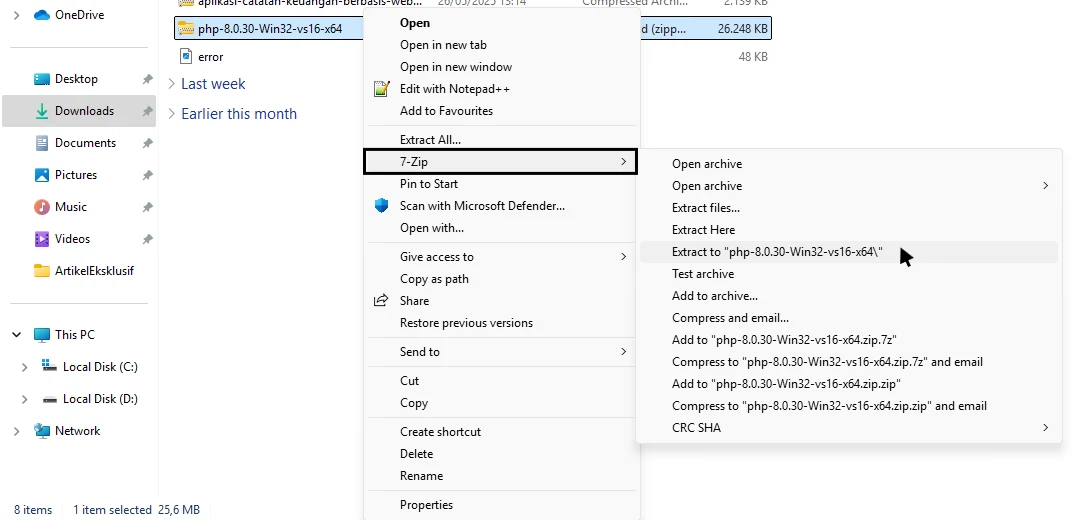Viewport: 1086px width, 520px height.
Task: Open the CRC SHA submenu
Action: [x=848, y=428]
